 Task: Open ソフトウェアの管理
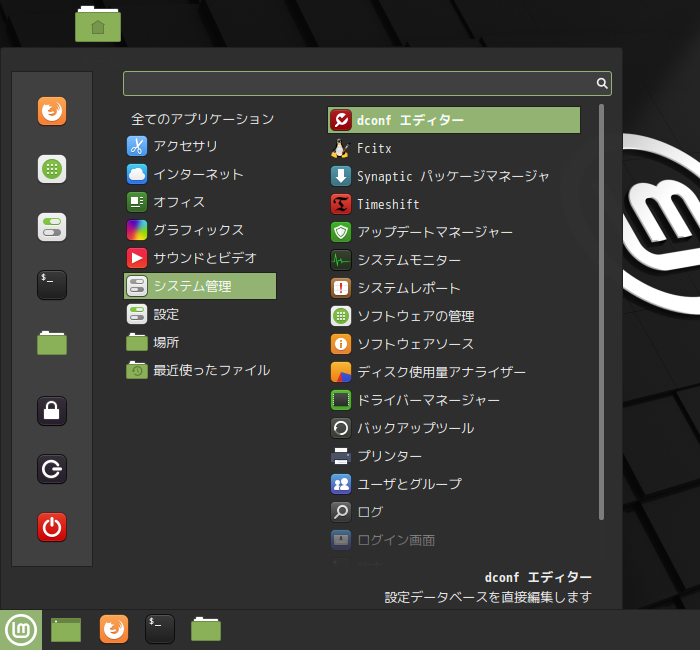454,316
